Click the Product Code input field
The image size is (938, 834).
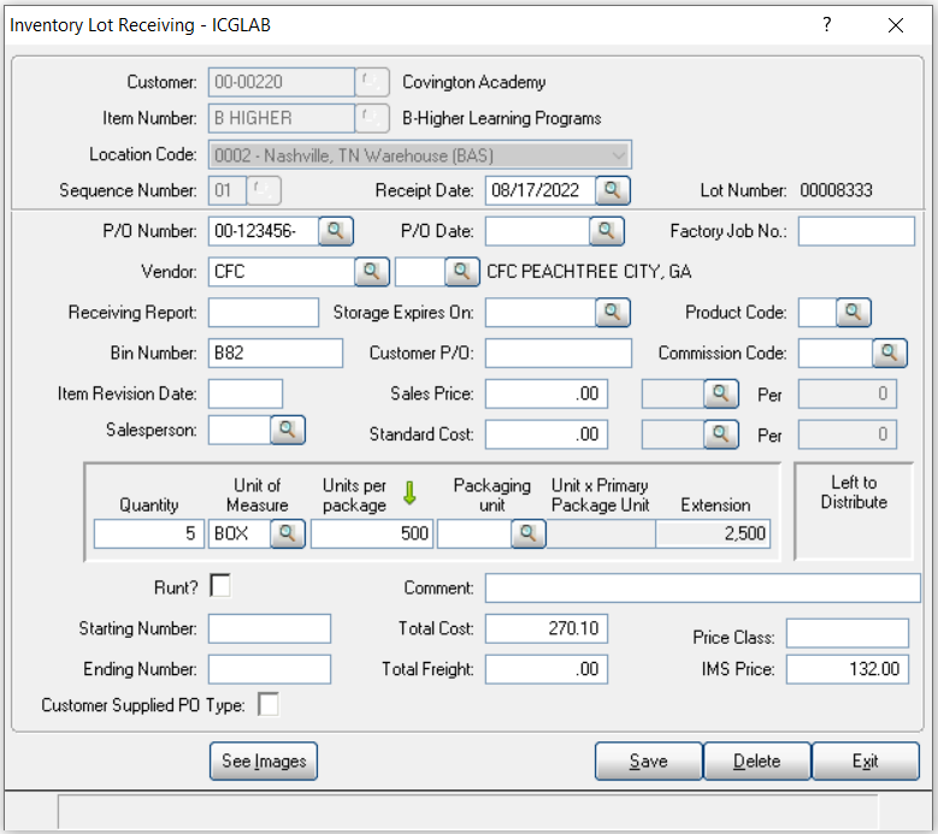coord(817,312)
